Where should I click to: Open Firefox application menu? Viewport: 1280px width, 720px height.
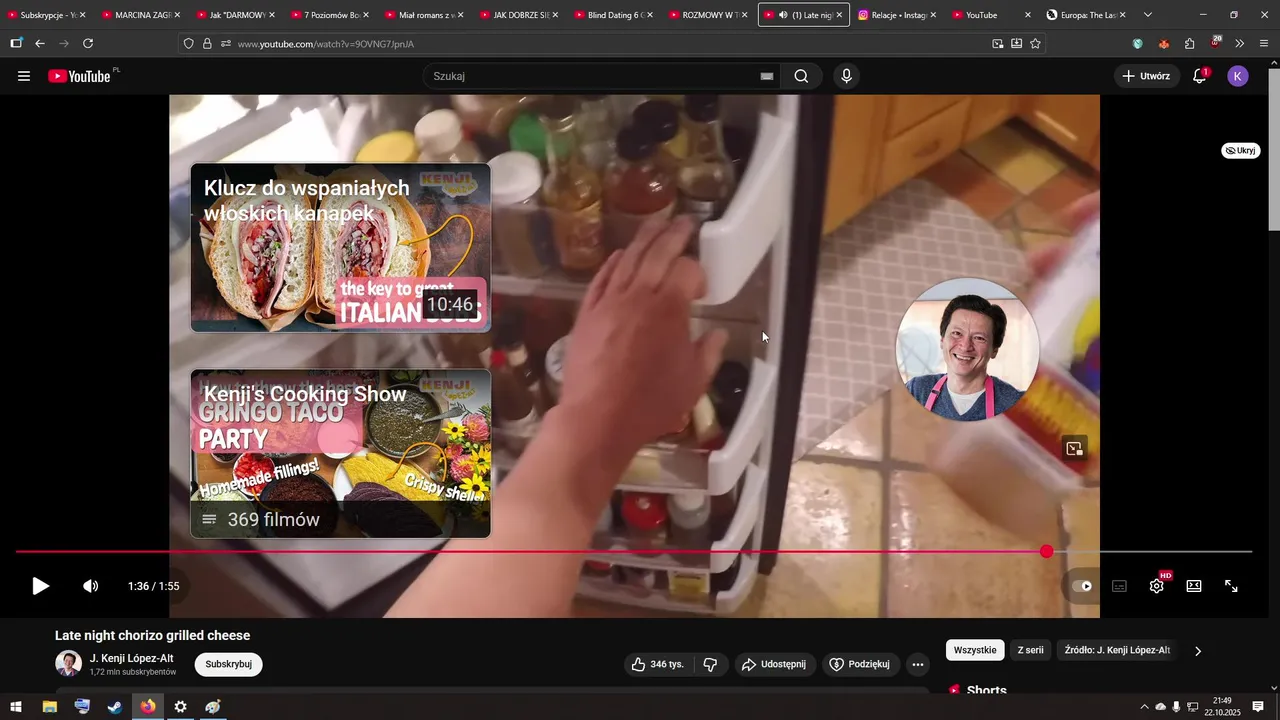[x=1264, y=44]
